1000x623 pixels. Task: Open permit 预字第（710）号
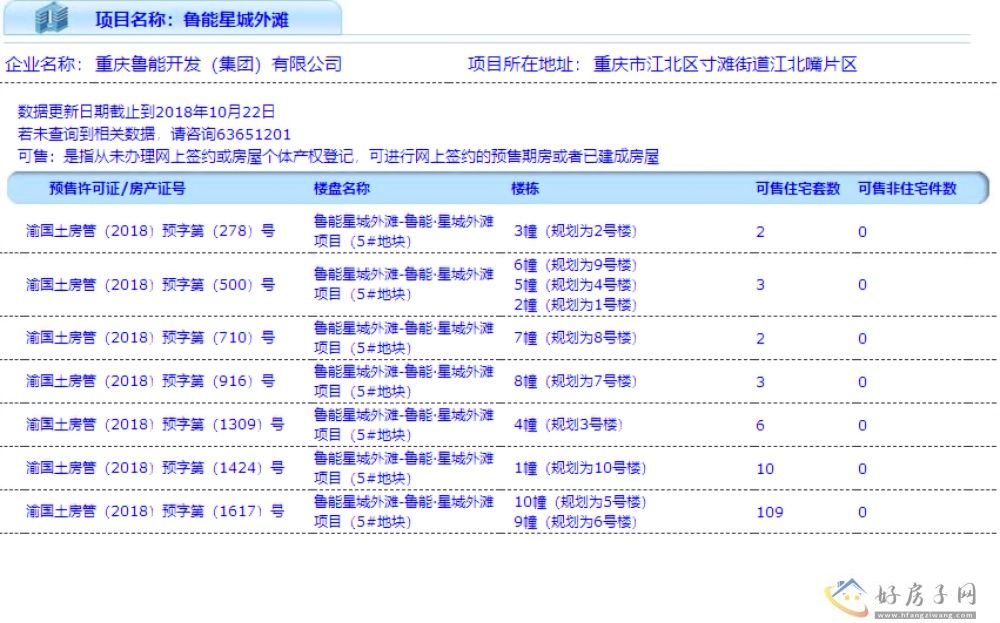[151, 337]
